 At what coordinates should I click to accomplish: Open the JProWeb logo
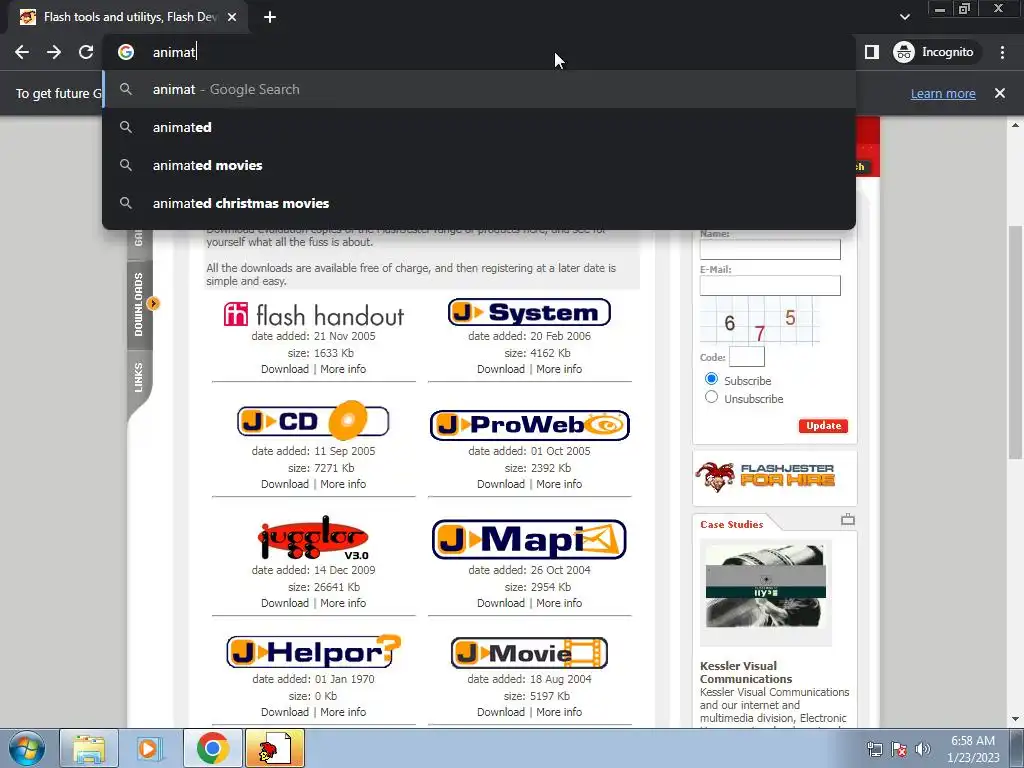[x=530, y=425]
